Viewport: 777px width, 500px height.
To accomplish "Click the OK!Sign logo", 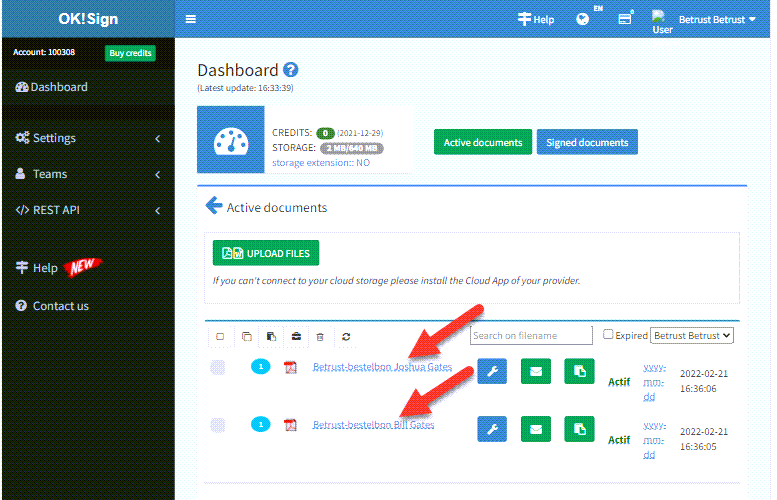I will point(88,19).
